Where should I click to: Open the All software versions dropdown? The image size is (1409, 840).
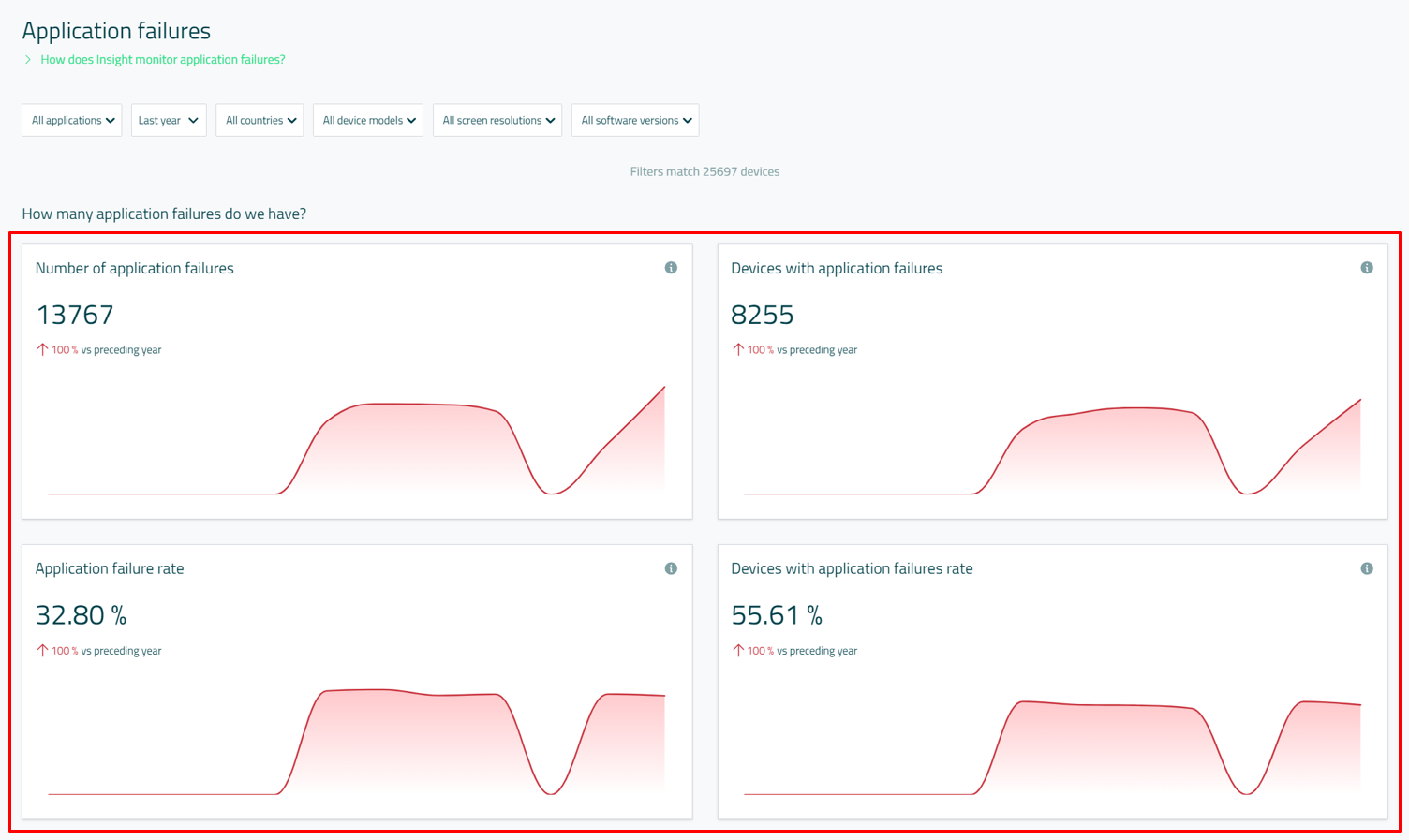point(635,120)
